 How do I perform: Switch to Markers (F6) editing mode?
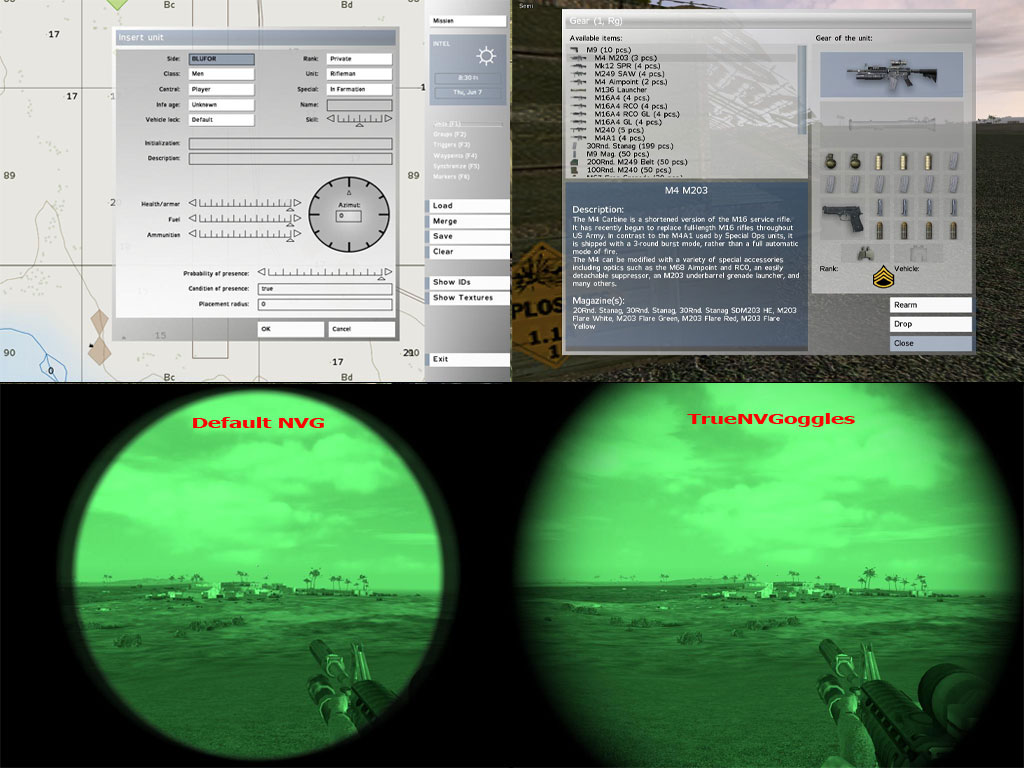pos(451,177)
